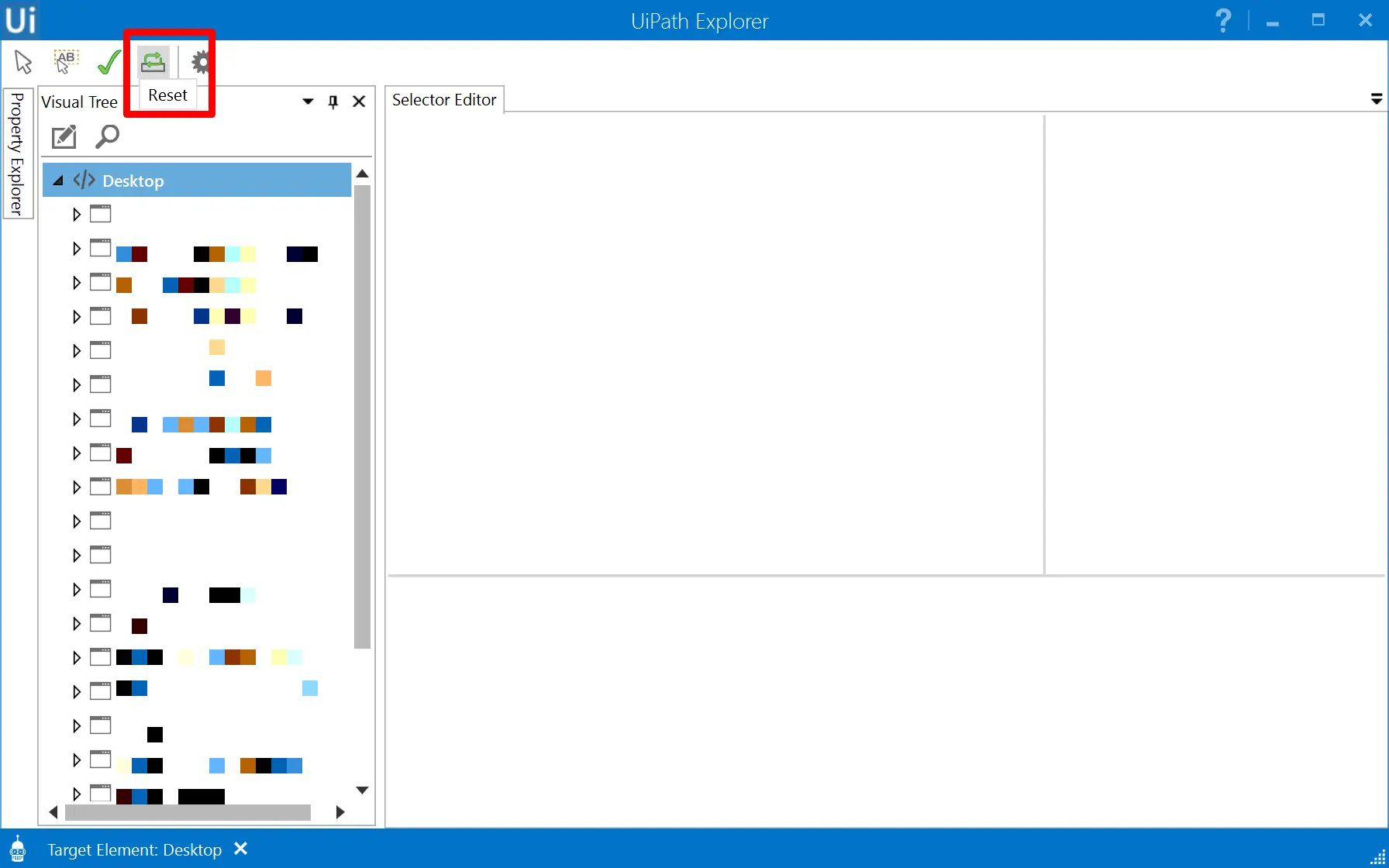Select the twelfth window icon in tree
This screenshot has height=868, width=1389.
tap(101, 589)
